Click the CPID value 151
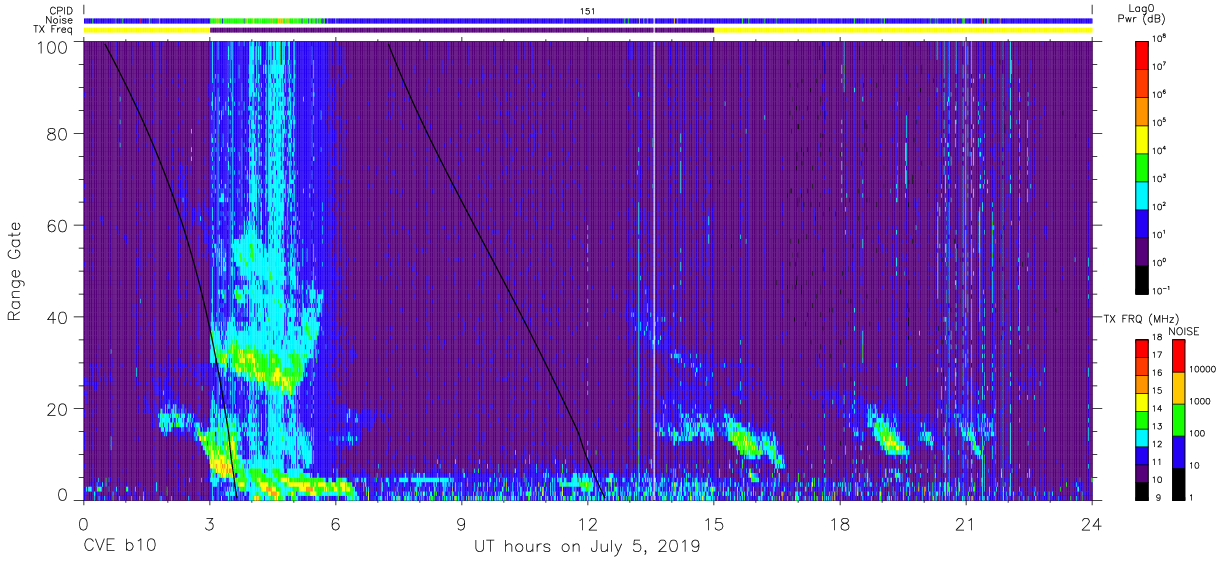 (x=588, y=11)
